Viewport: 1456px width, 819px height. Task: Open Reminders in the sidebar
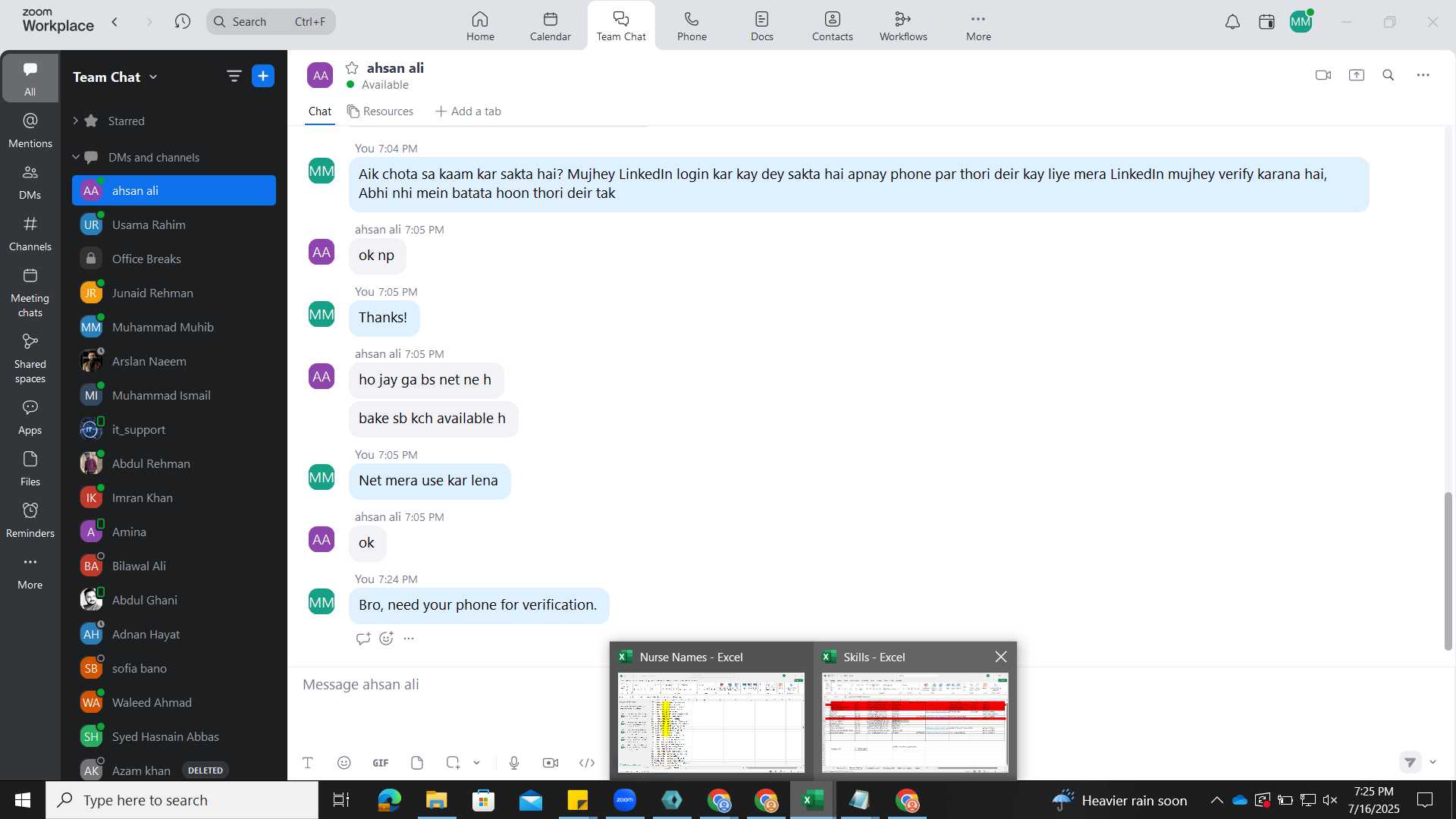(30, 520)
